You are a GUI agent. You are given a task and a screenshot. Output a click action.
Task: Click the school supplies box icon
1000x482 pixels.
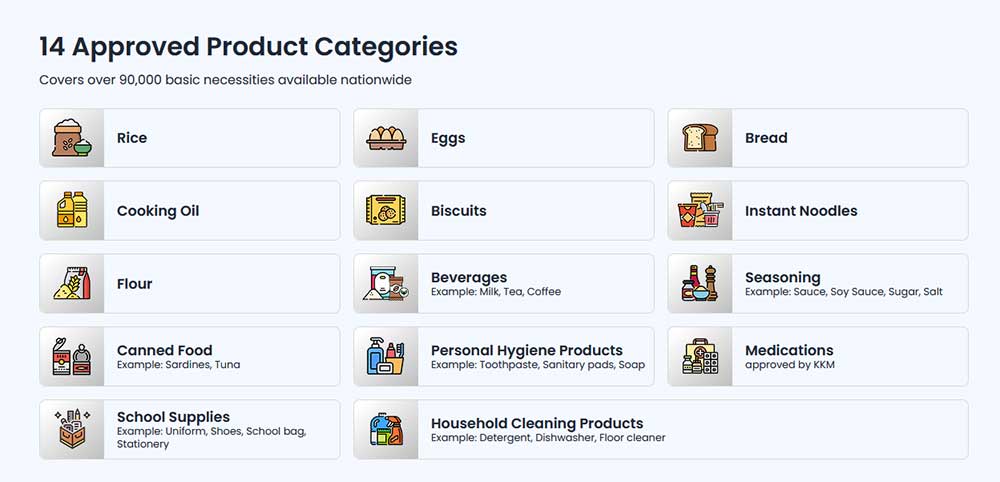(71, 429)
